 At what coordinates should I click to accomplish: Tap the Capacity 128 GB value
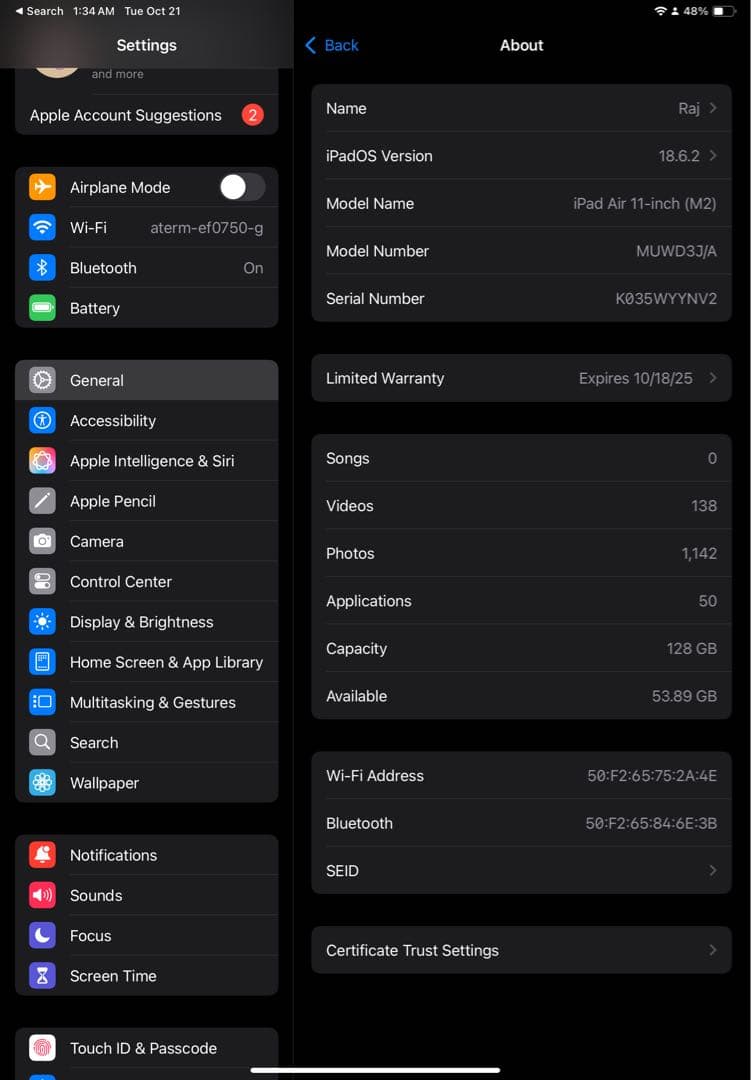coord(692,649)
